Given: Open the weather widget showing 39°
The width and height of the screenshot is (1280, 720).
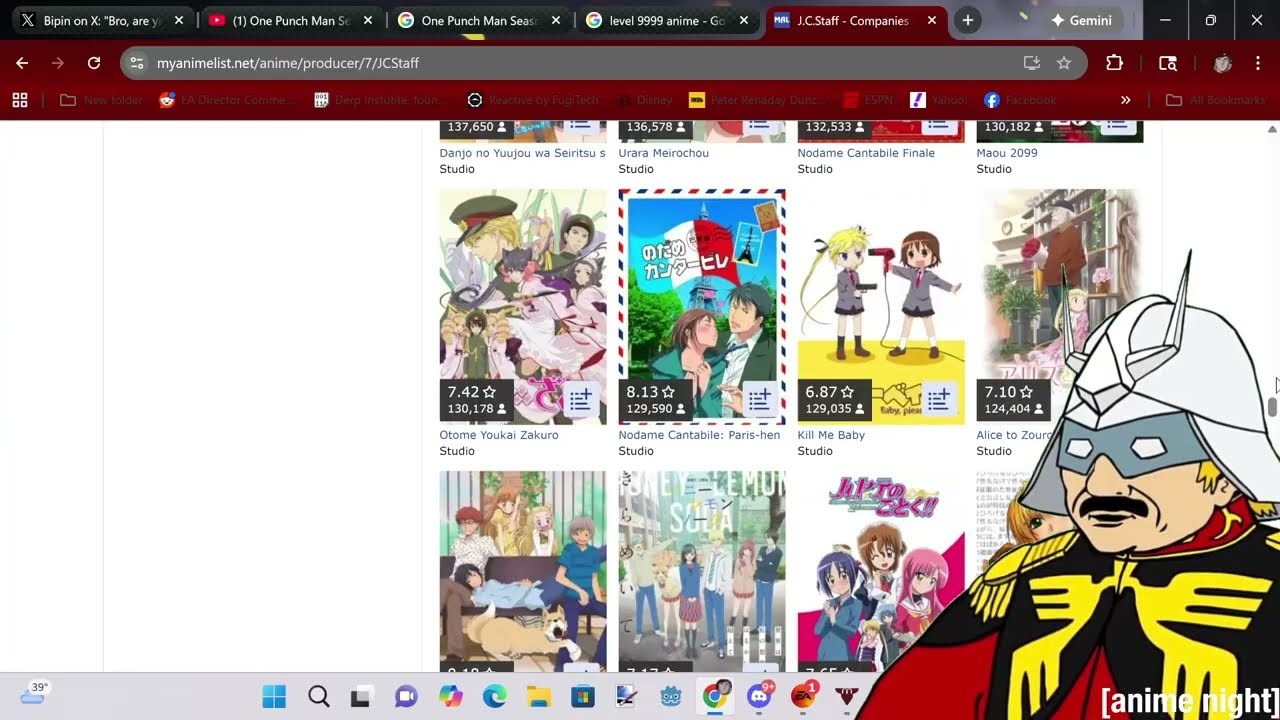Looking at the screenshot, I should [34, 693].
